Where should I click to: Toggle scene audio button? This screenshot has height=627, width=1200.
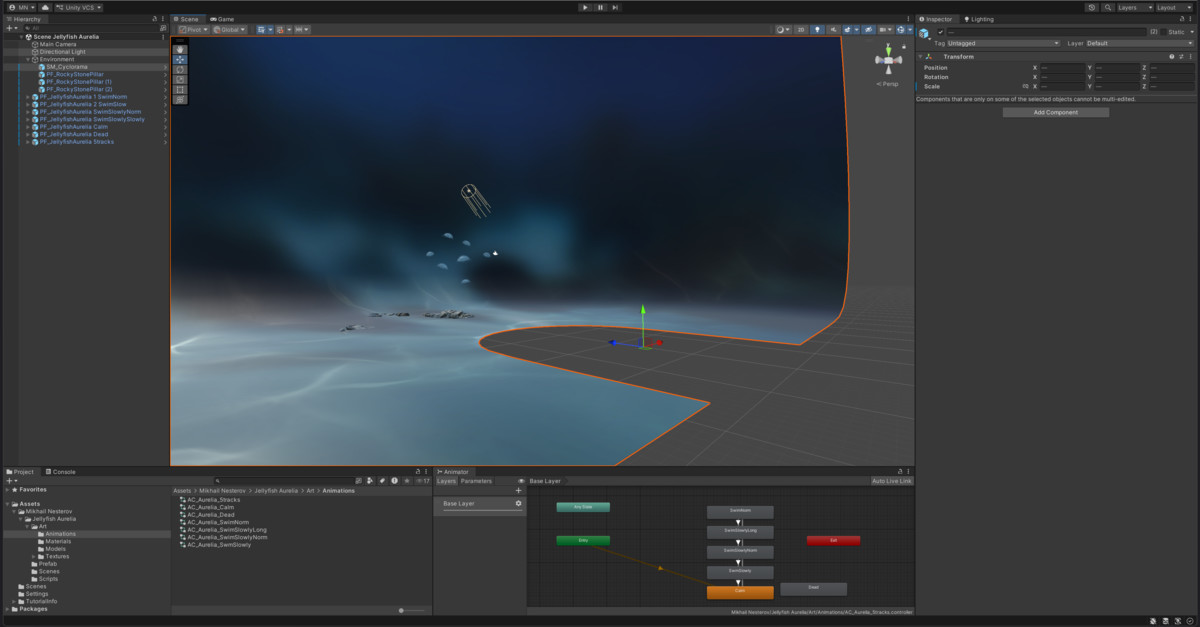click(x=832, y=29)
